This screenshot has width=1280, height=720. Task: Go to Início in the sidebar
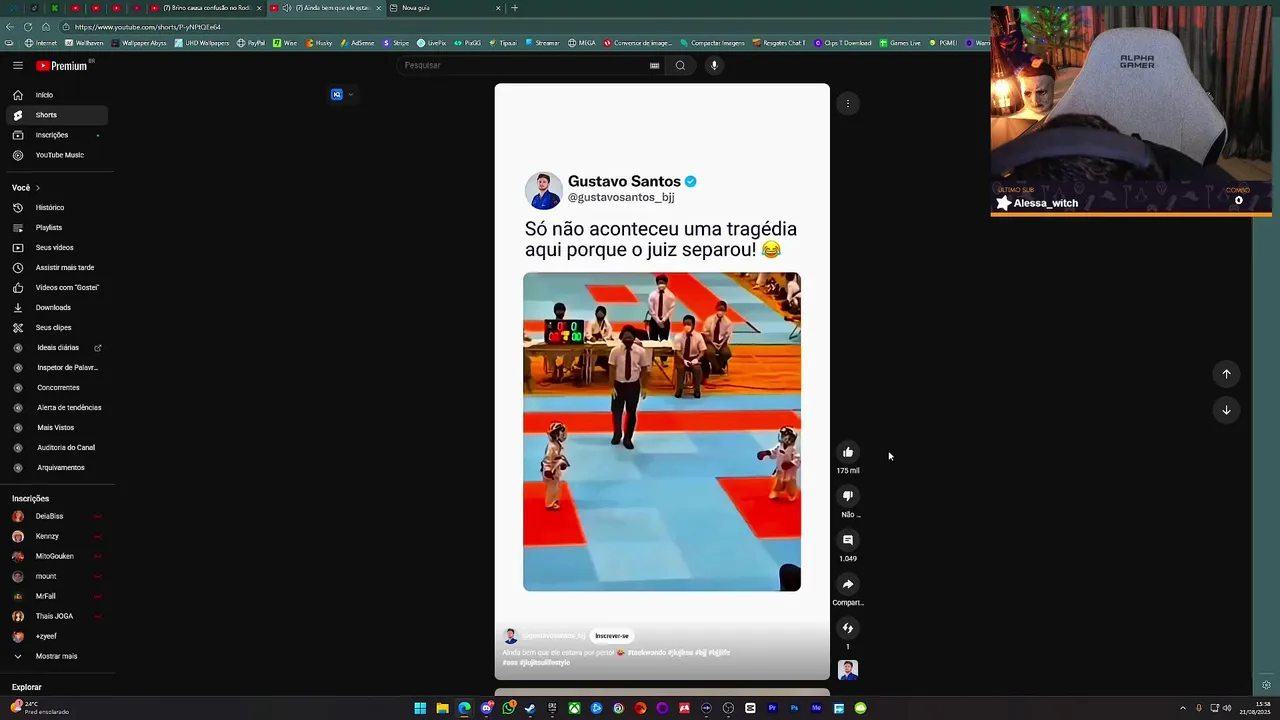point(57,95)
